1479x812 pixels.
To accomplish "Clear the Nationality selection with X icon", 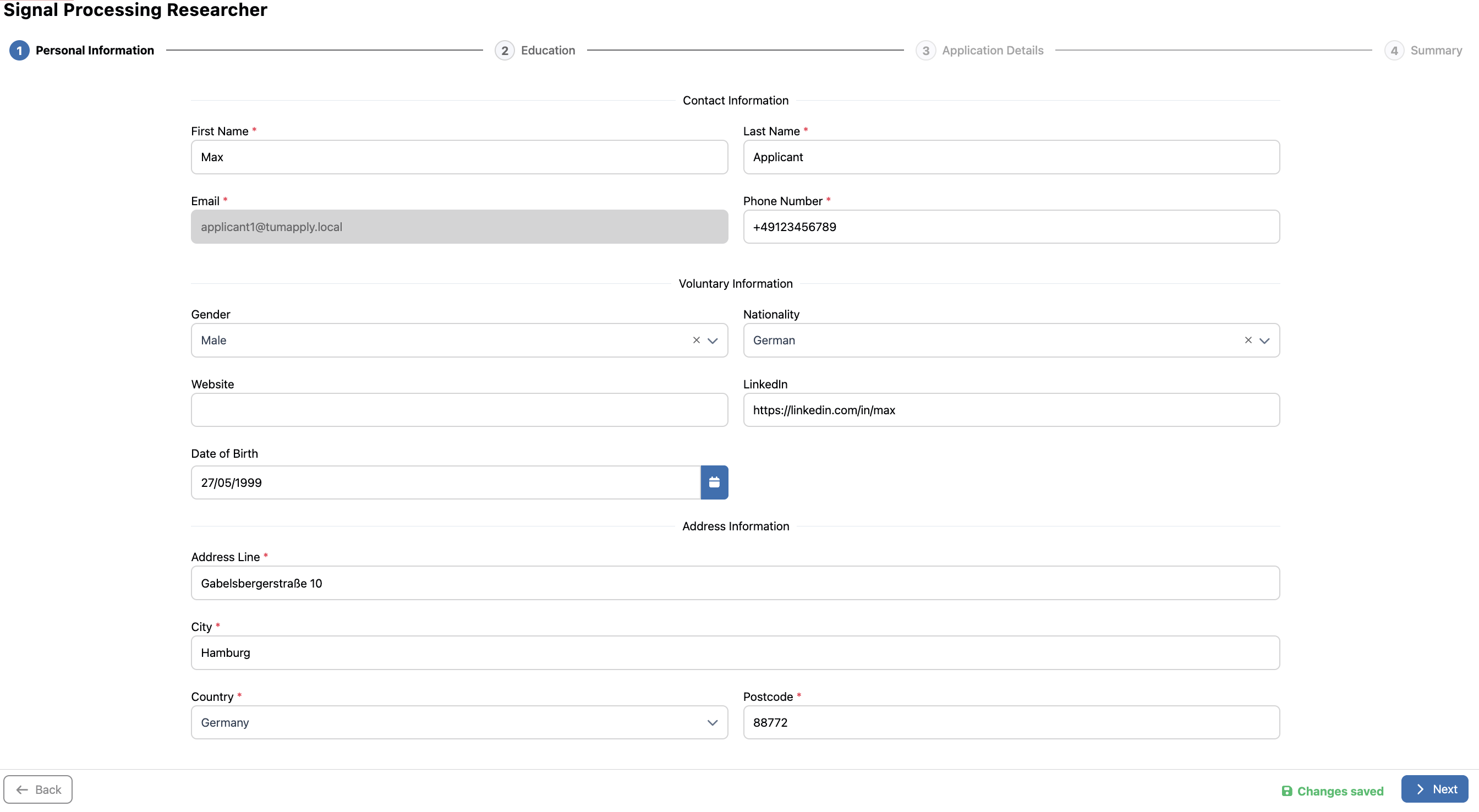I will (x=1247, y=340).
